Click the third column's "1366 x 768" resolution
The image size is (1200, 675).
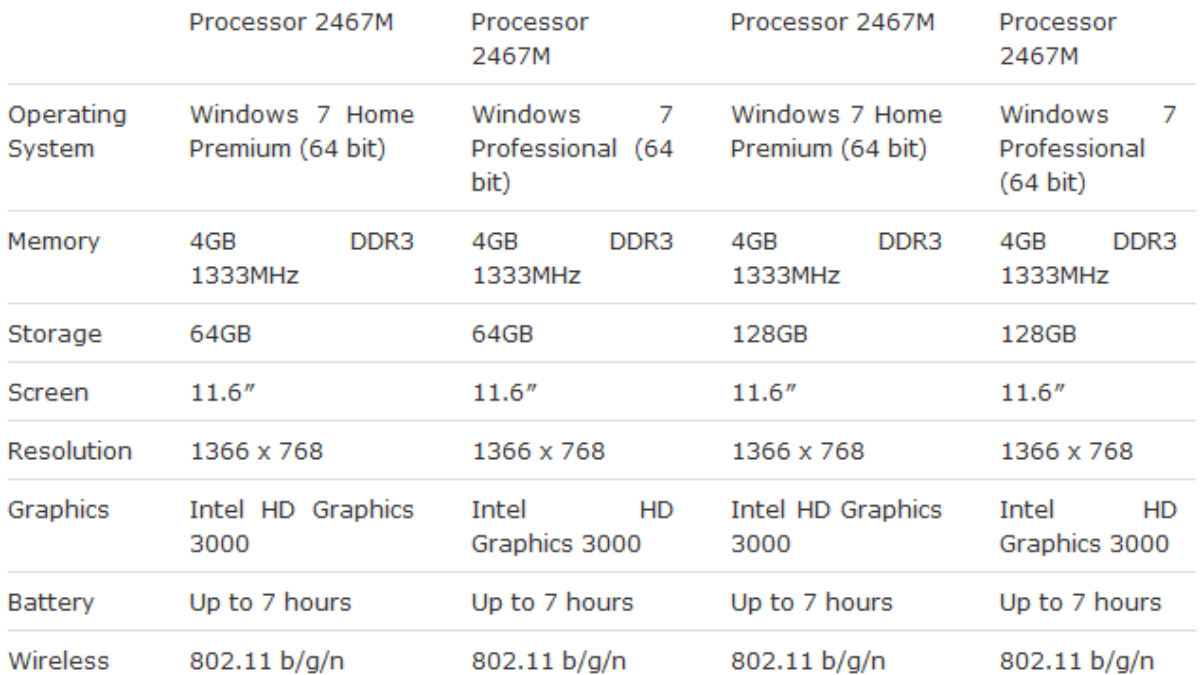click(798, 451)
